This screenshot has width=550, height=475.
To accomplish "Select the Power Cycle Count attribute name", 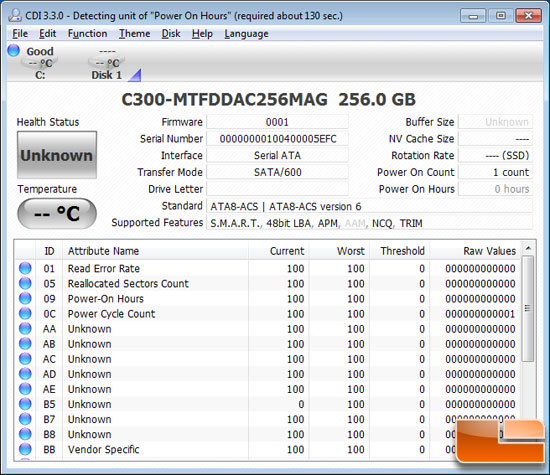I will coord(111,314).
